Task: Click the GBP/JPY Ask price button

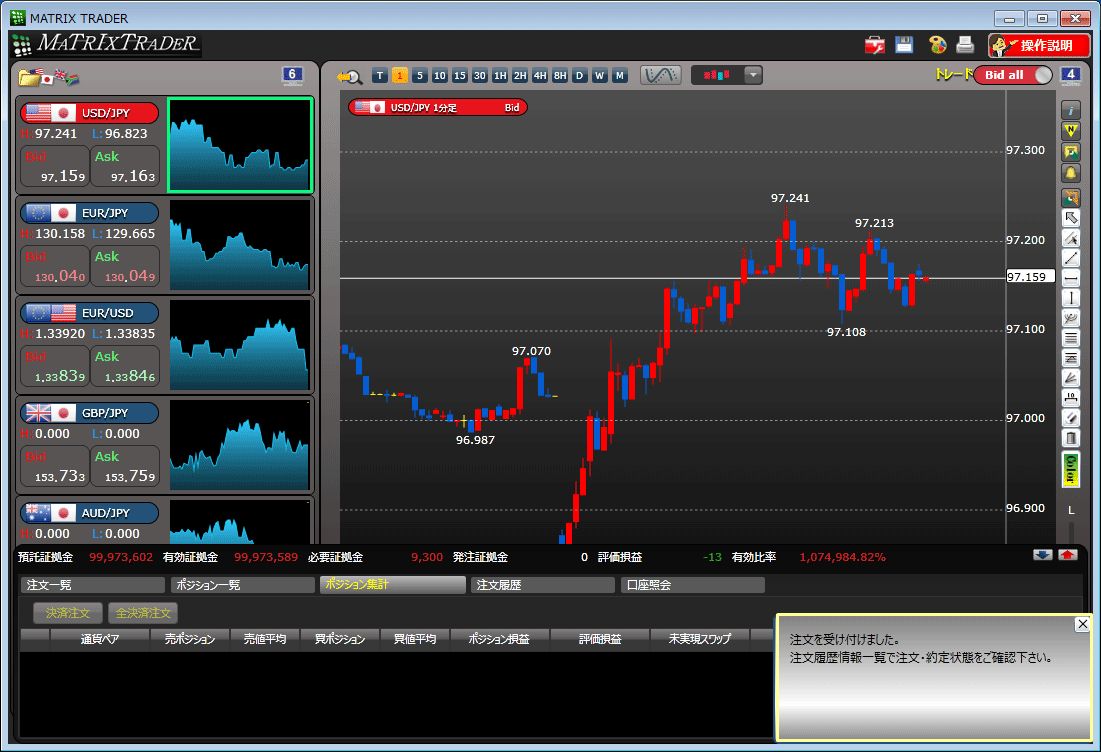Action: pyautogui.click(x=125, y=466)
